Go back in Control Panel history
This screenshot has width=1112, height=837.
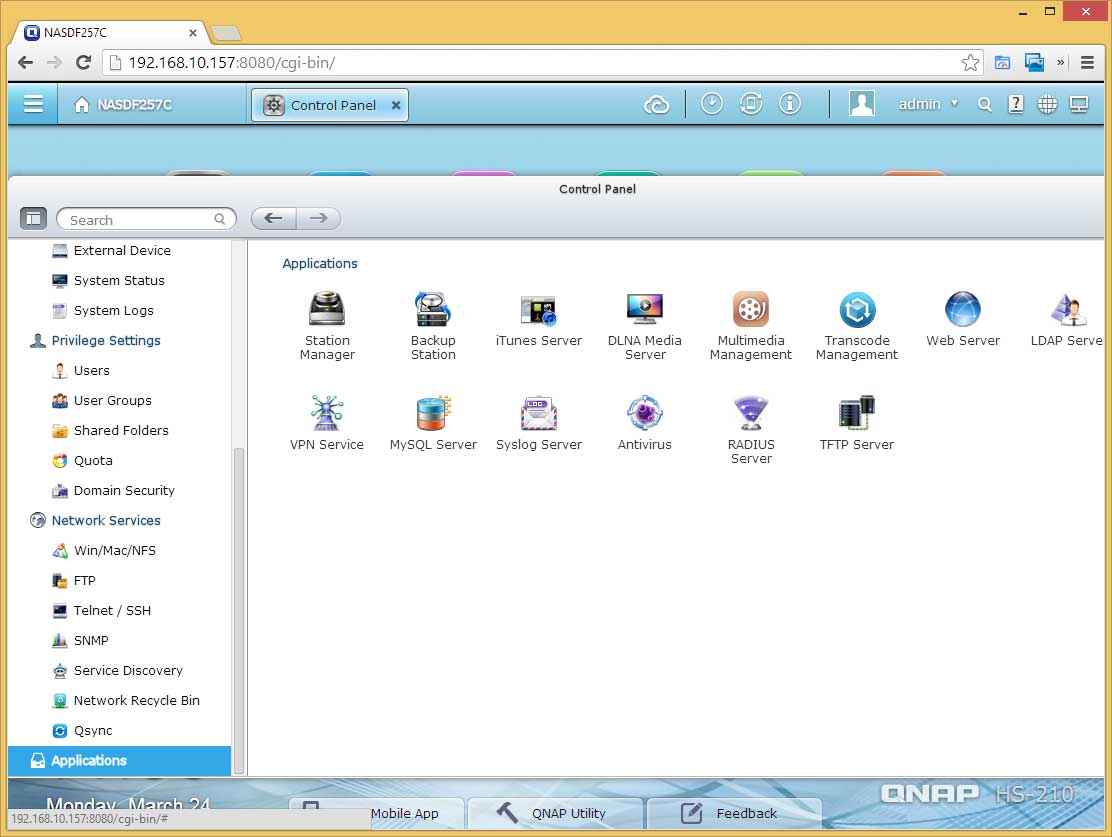click(x=274, y=218)
